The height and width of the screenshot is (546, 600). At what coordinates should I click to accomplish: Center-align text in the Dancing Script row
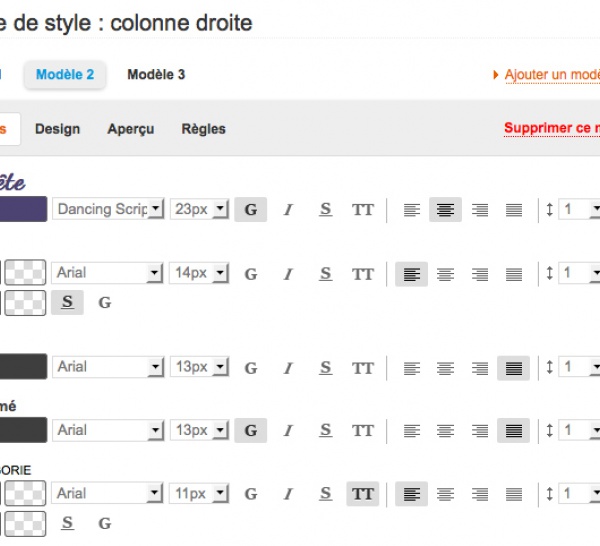(445, 210)
